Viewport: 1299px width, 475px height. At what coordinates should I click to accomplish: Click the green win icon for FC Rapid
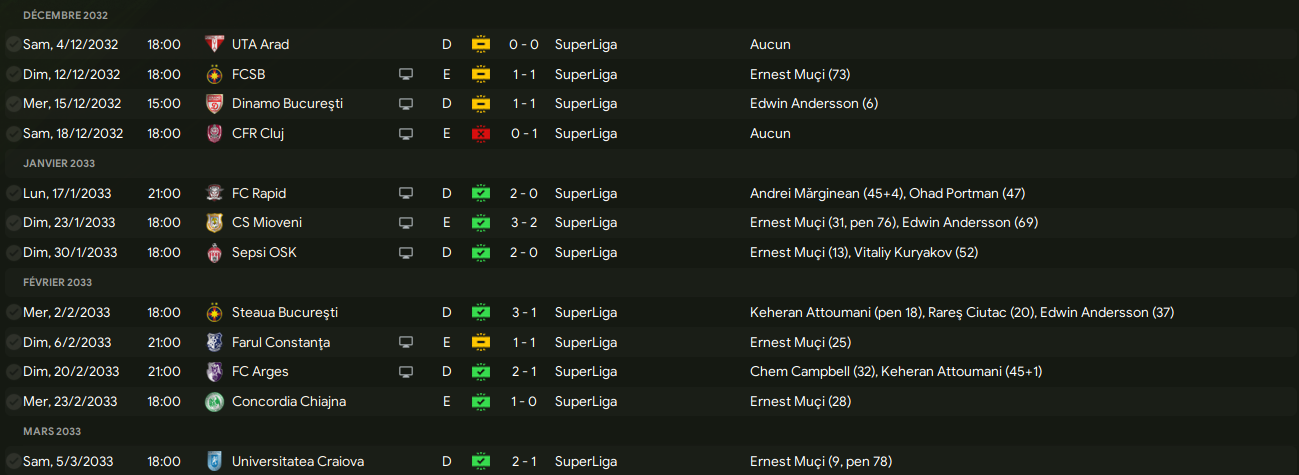[481, 194]
